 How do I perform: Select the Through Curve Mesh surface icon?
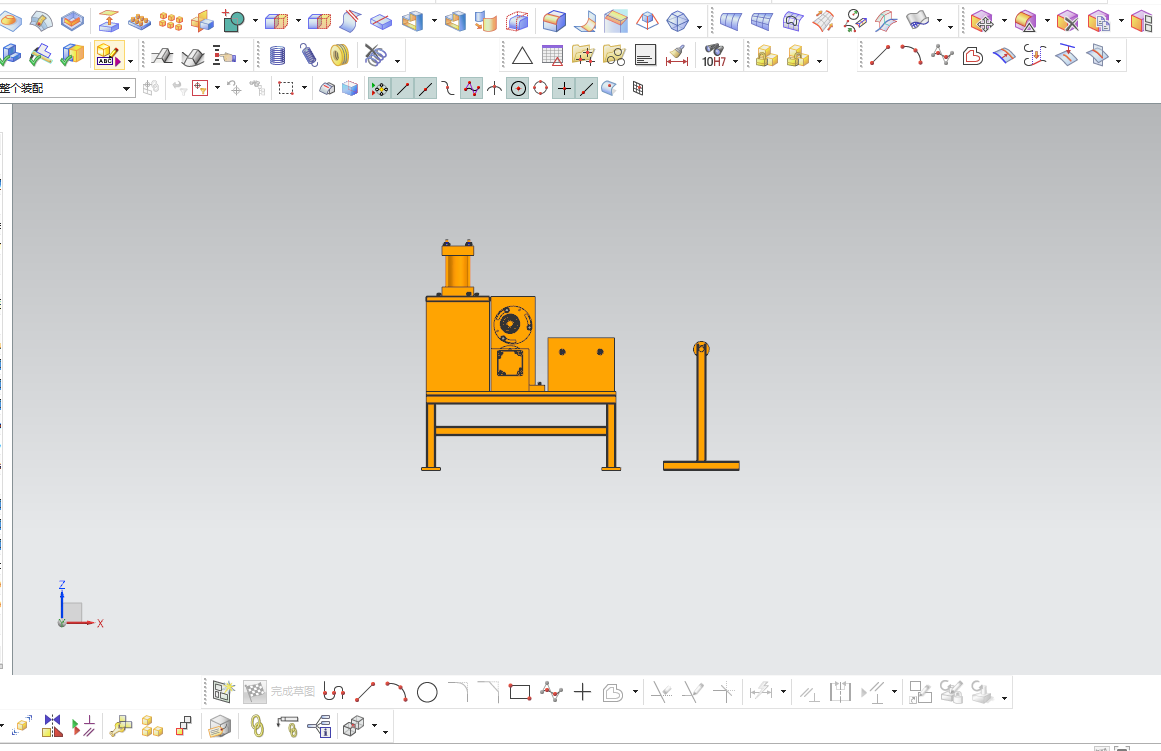761,21
